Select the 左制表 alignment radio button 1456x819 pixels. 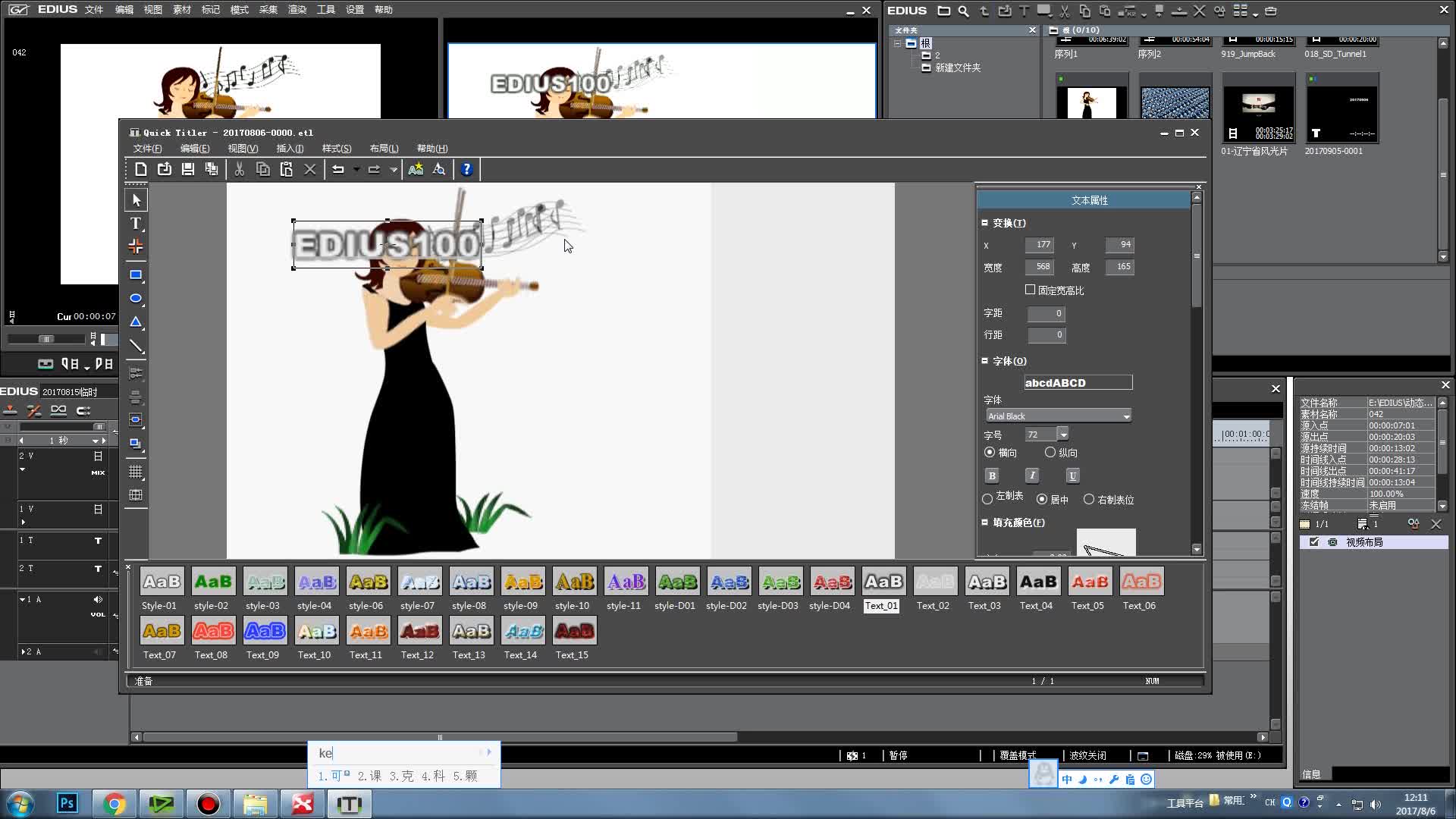click(x=987, y=499)
